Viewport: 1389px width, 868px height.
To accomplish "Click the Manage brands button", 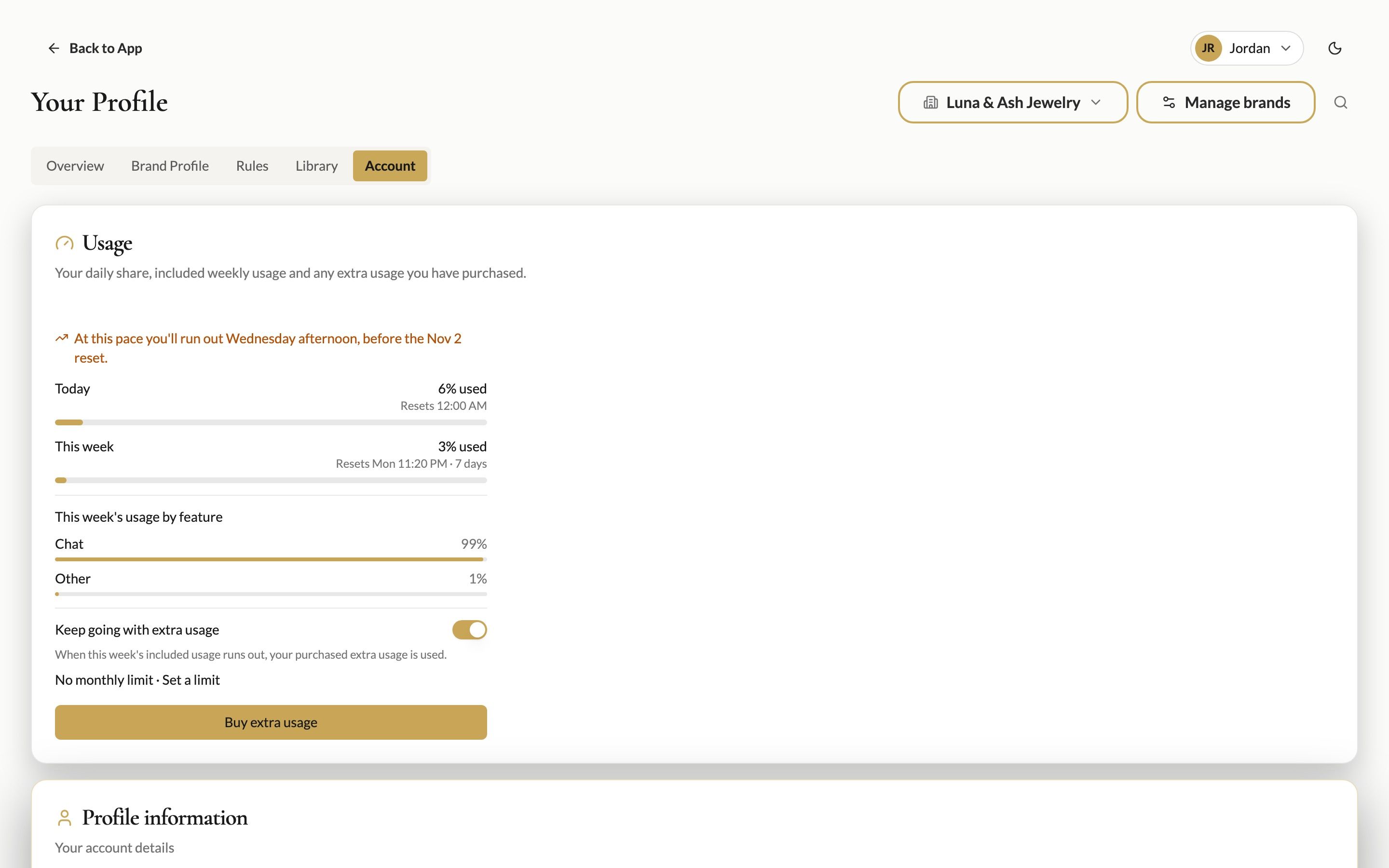I will tap(1226, 102).
